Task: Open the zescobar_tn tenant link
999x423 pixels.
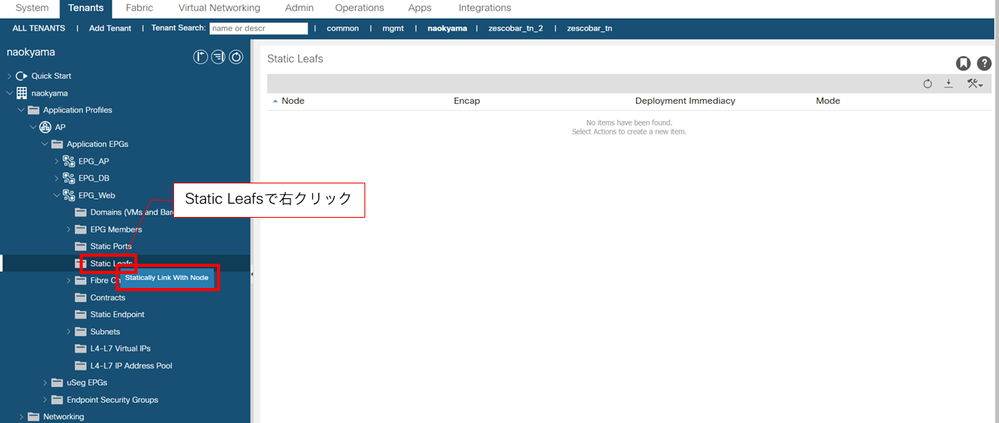Action: click(589, 29)
